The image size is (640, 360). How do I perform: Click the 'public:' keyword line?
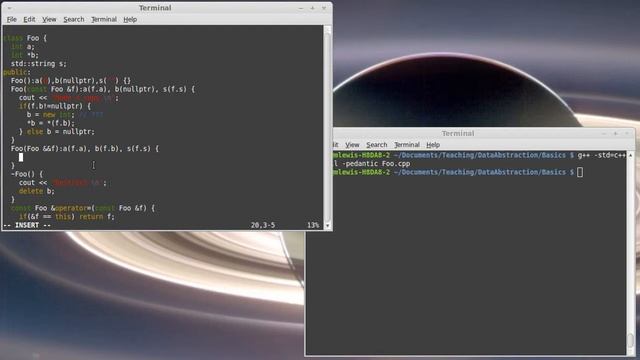17,72
